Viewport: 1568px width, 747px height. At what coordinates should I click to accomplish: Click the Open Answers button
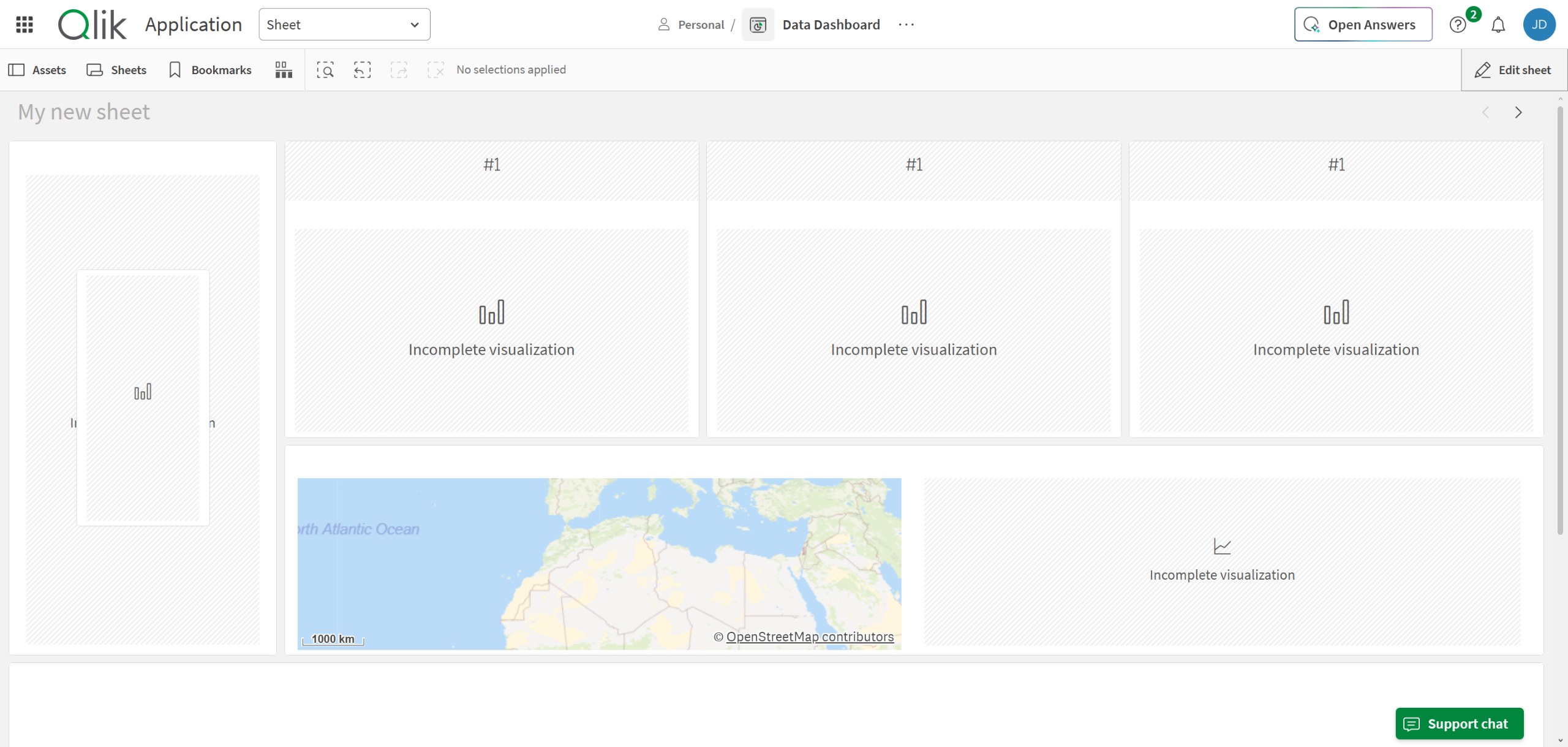1363,25
